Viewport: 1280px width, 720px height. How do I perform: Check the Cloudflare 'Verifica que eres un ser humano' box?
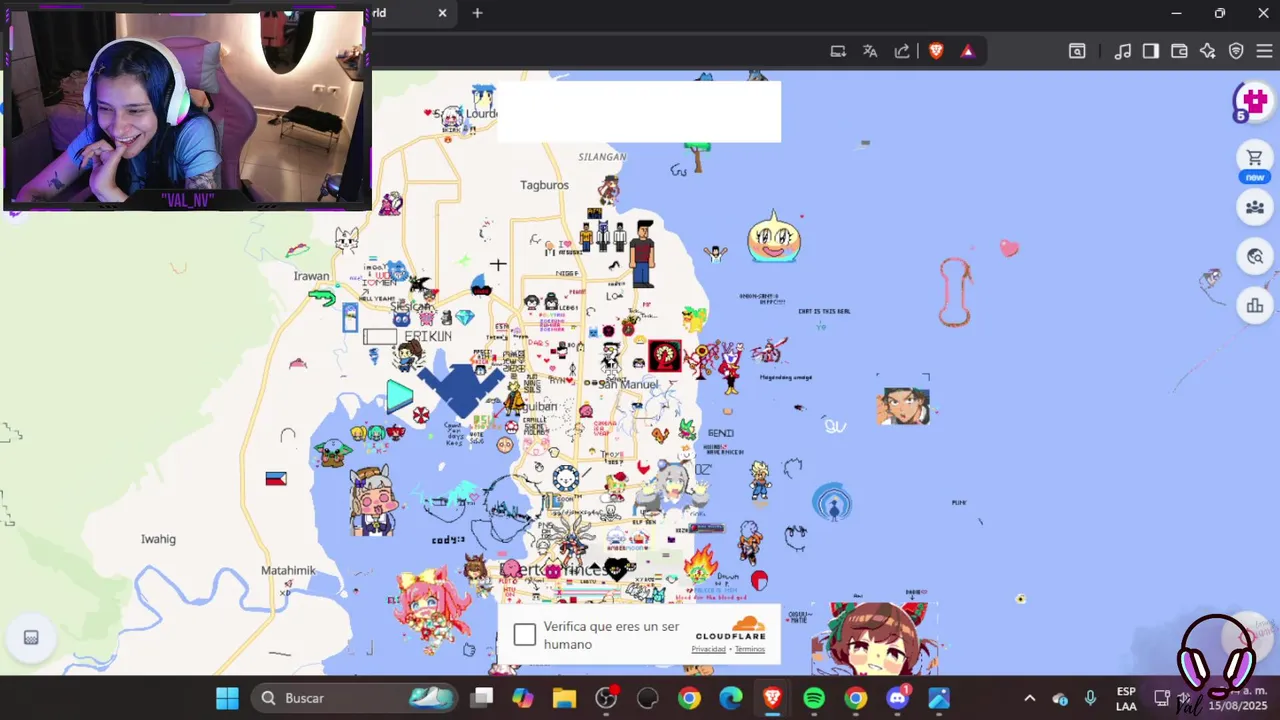tap(525, 634)
